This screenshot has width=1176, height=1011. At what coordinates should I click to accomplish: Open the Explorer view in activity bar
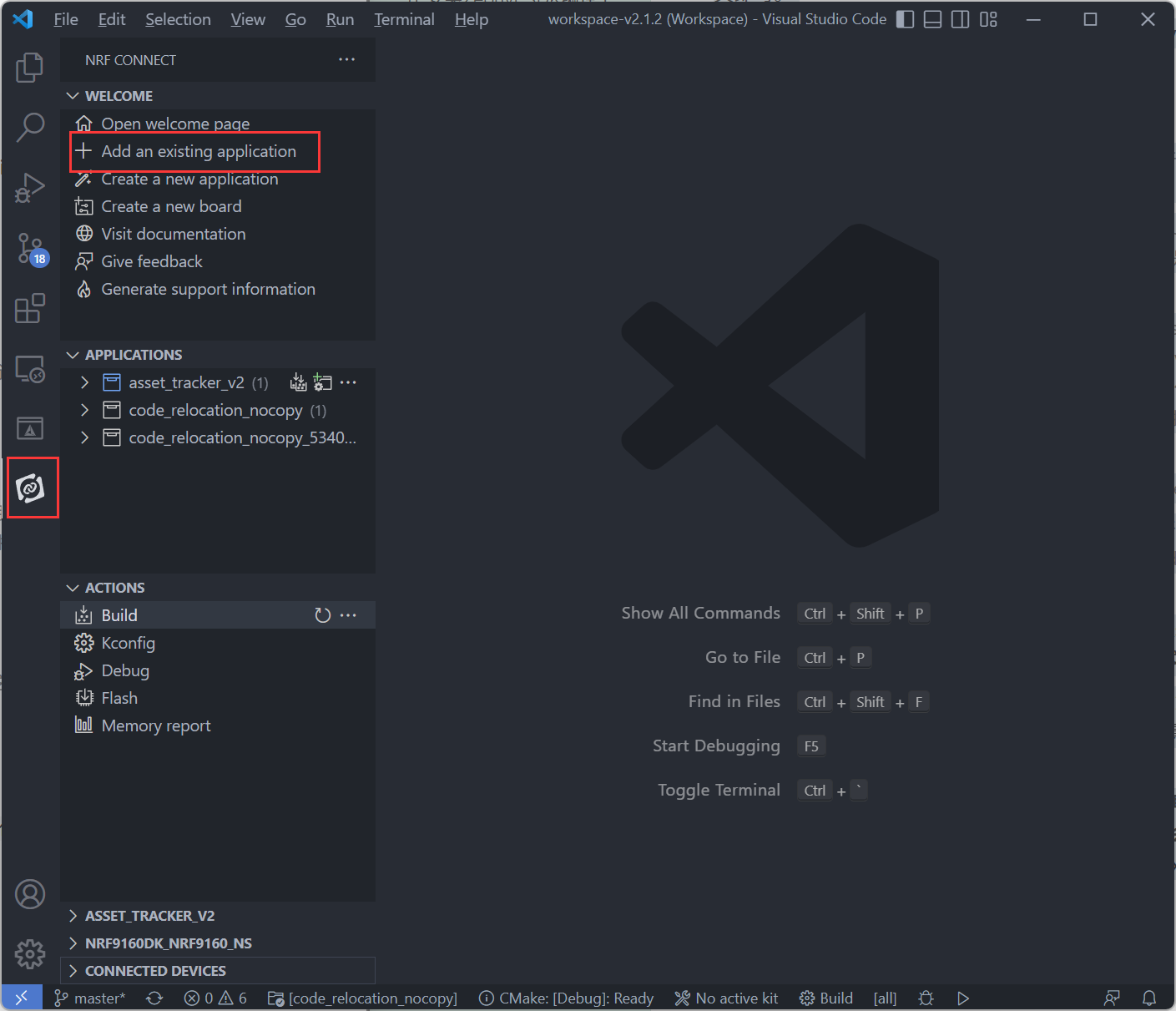tap(30, 68)
